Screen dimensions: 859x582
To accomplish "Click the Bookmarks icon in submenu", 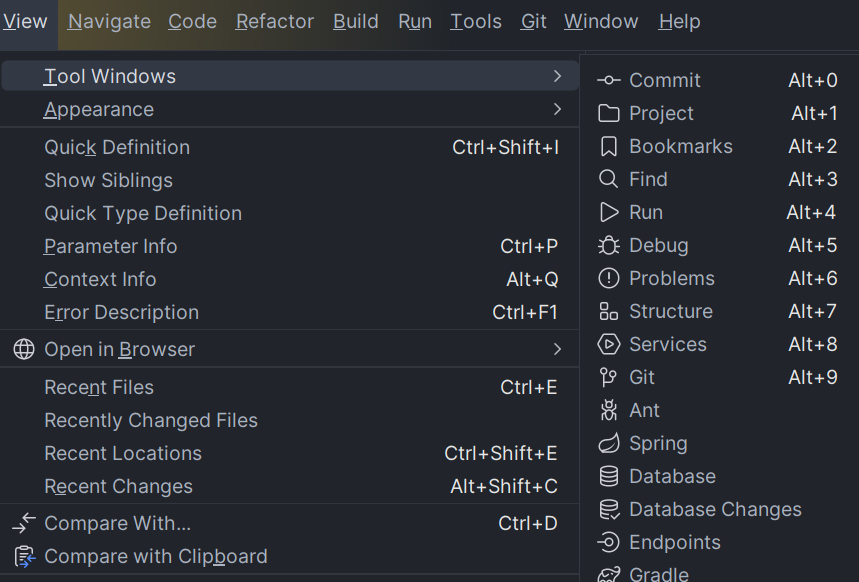I will pyautogui.click(x=609, y=146).
